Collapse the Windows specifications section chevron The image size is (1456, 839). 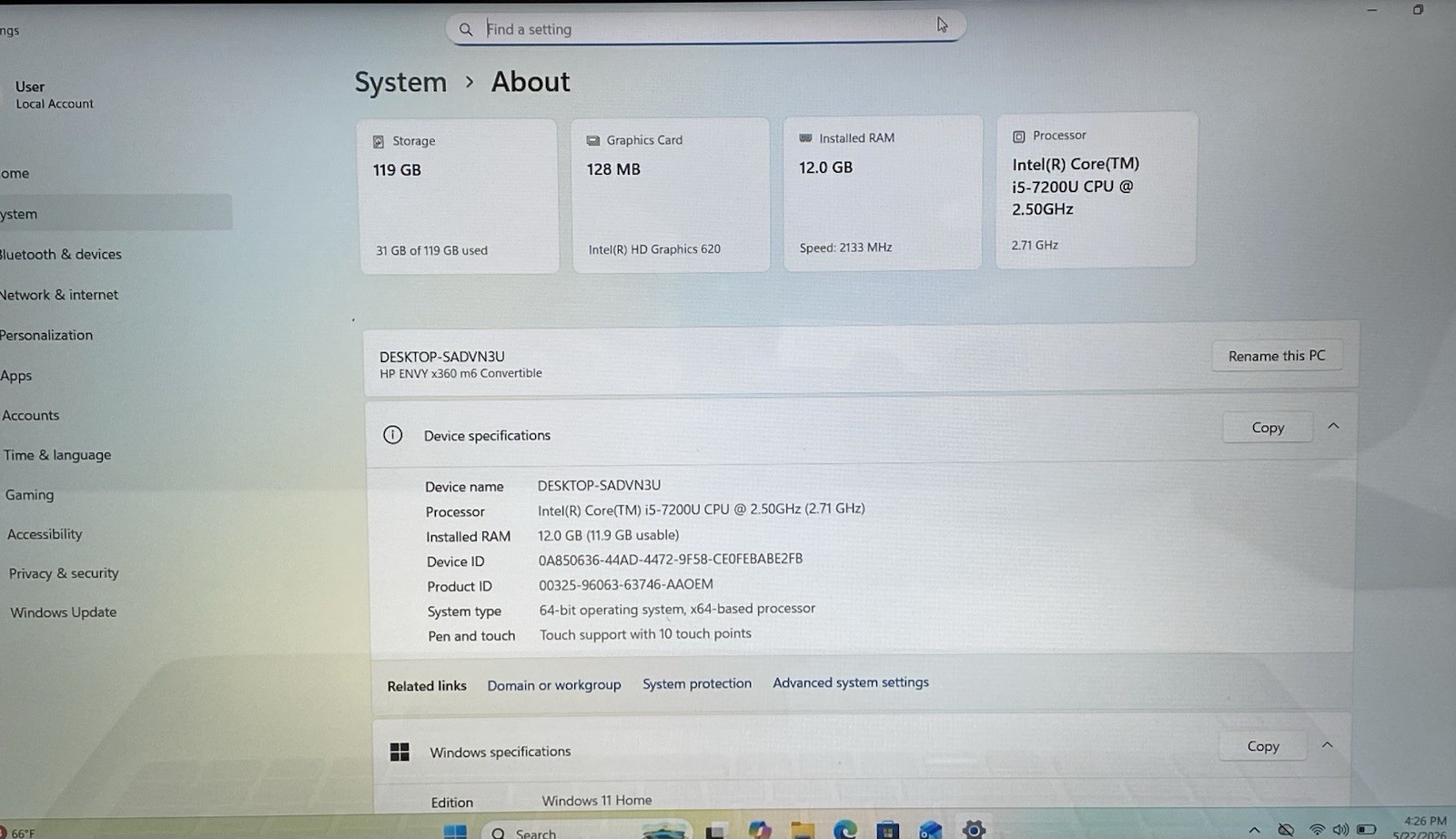(x=1328, y=744)
